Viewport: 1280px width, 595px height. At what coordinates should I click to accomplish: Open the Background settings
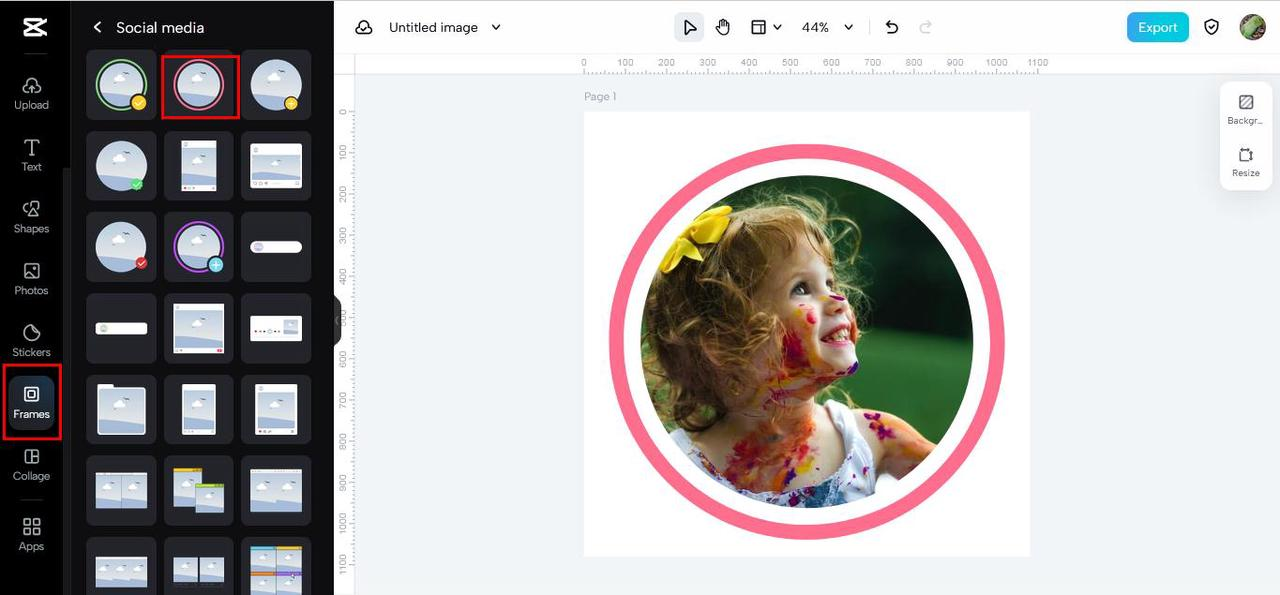coord(1245,109)
